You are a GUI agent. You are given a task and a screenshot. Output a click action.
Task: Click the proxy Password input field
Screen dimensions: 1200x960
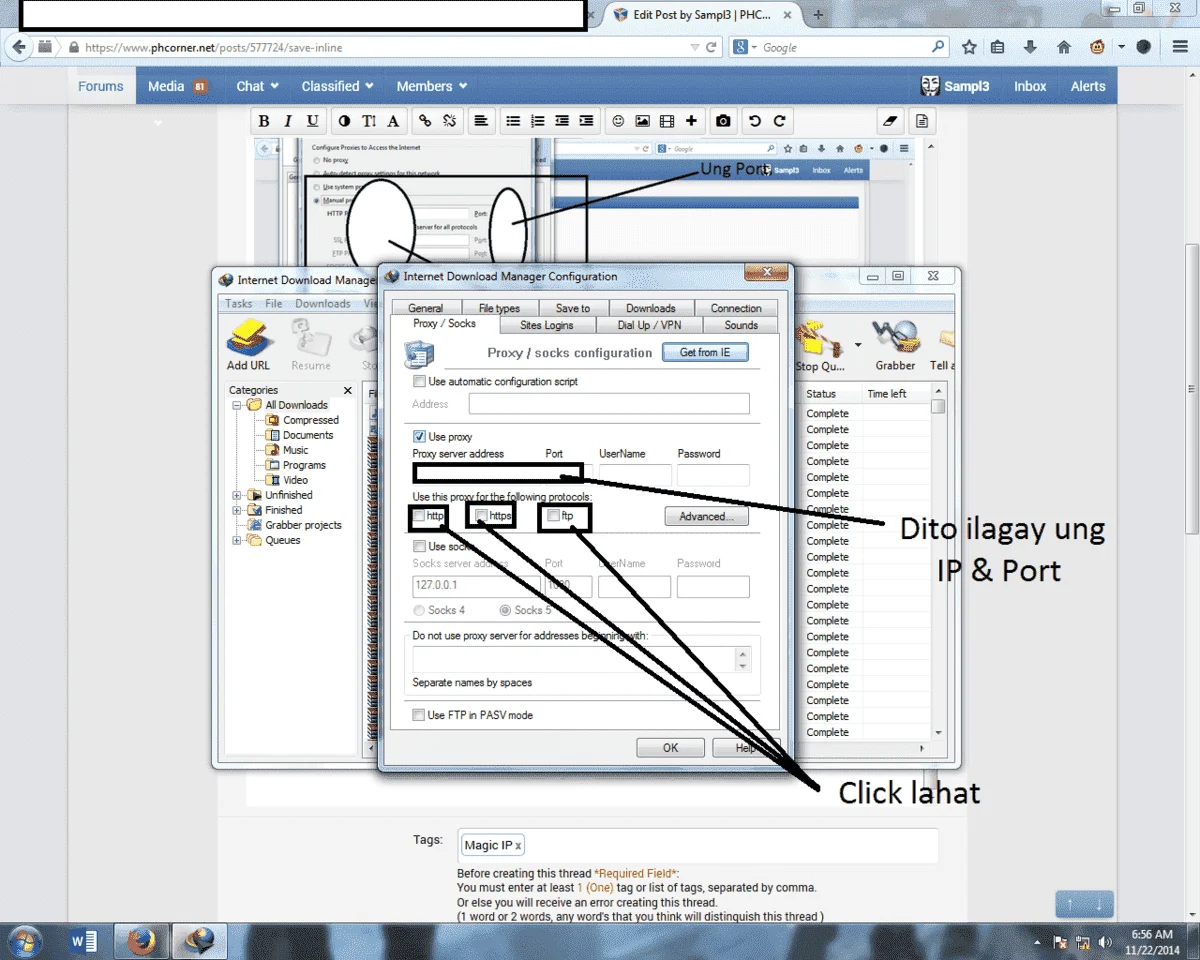click(x=713, y=475)
